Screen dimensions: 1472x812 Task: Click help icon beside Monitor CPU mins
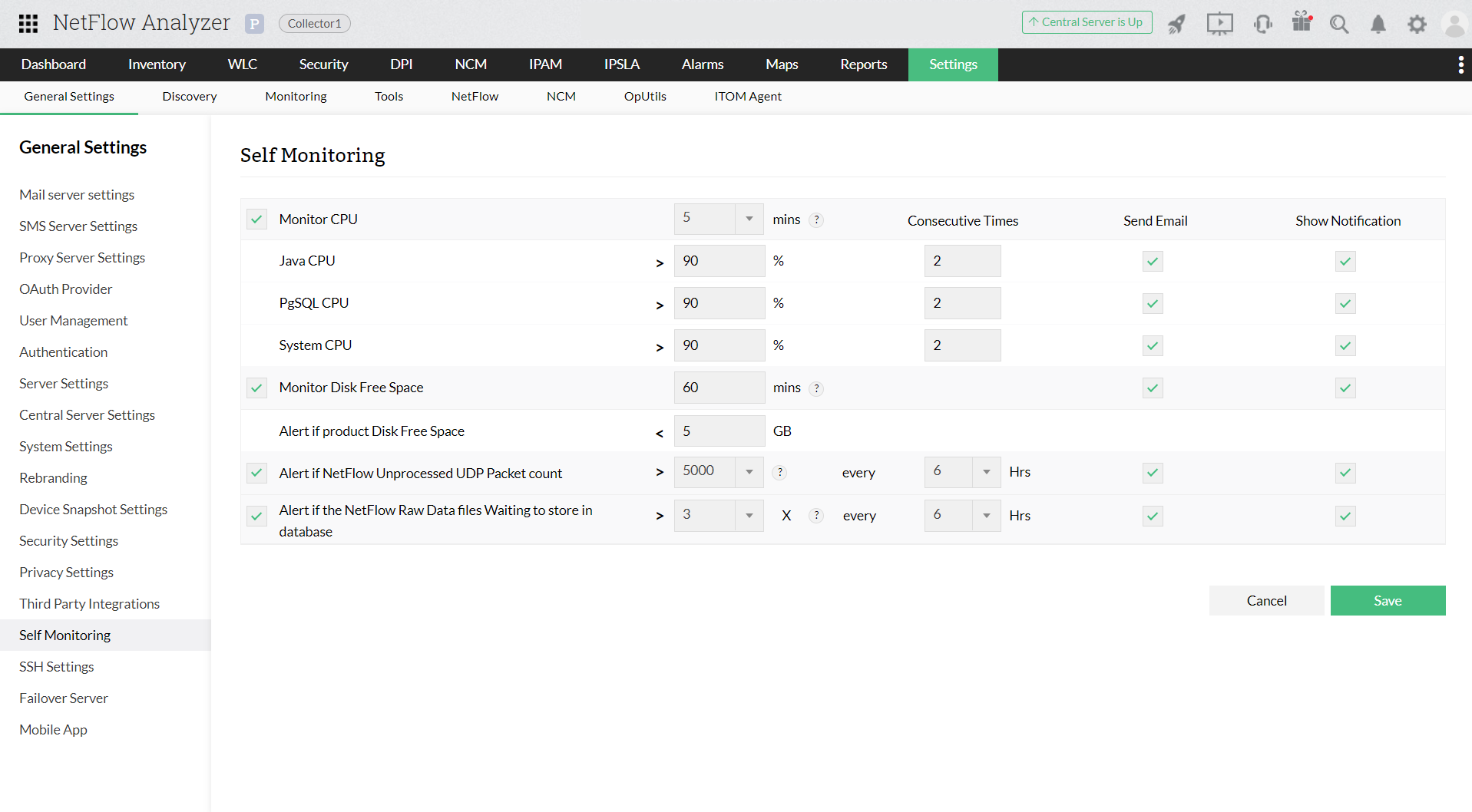(817, 220)
